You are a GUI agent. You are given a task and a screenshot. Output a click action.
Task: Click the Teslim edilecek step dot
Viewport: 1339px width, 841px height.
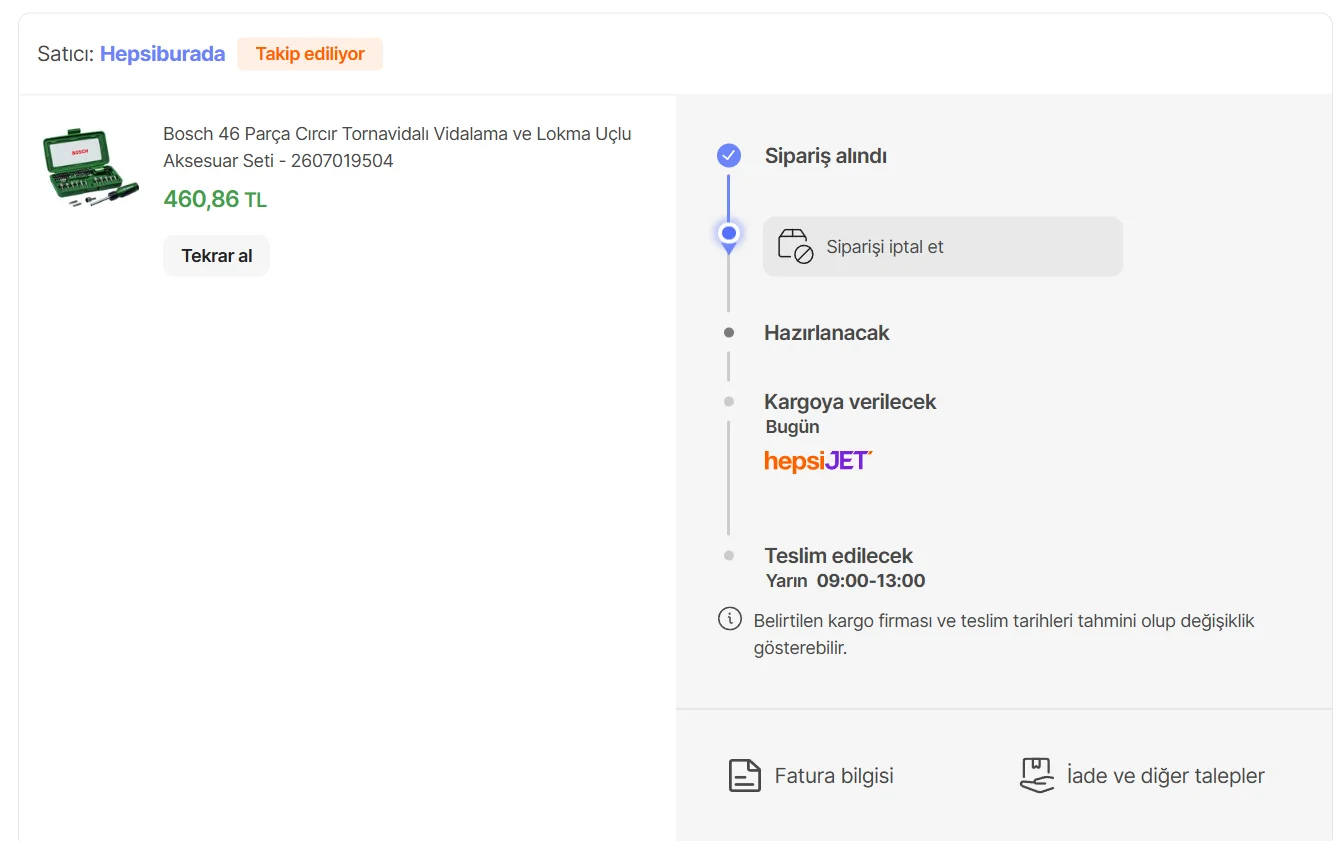pos(729,556)
